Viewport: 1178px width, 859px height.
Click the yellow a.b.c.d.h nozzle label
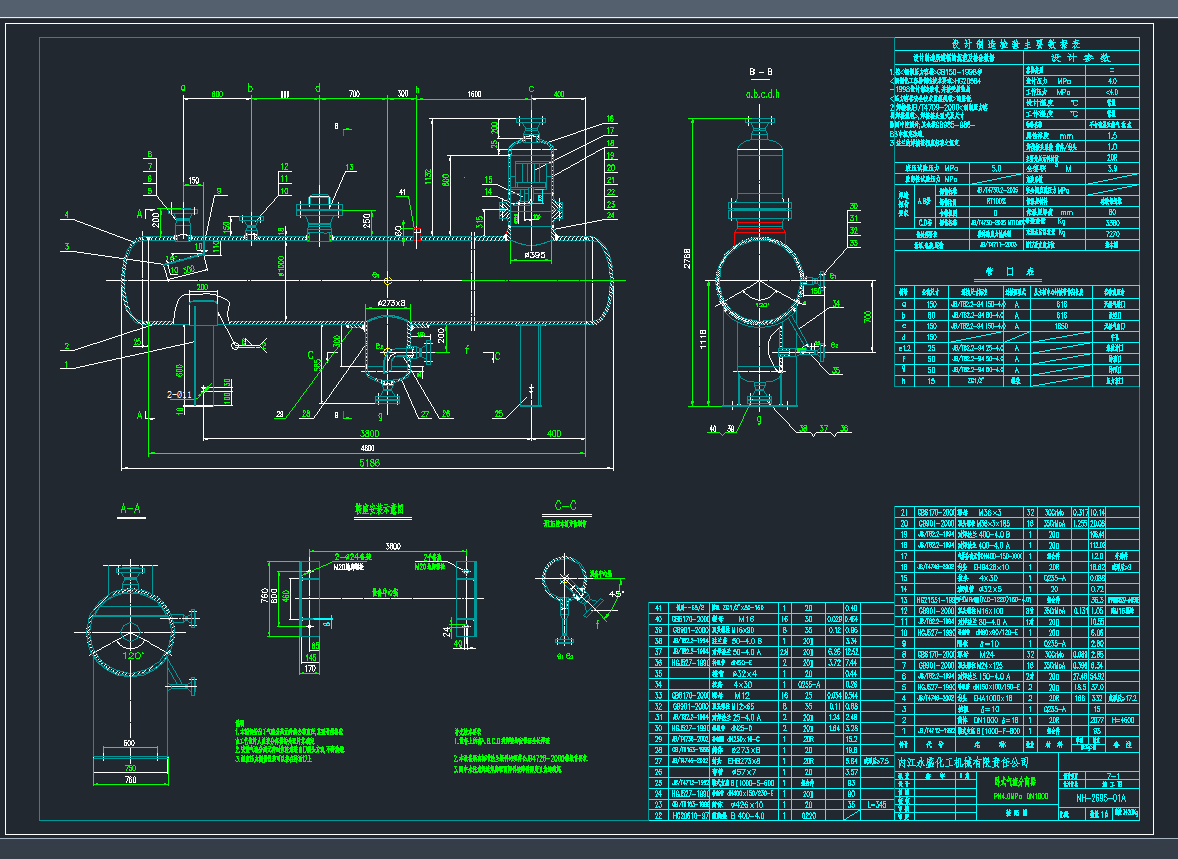click(761, 93)
